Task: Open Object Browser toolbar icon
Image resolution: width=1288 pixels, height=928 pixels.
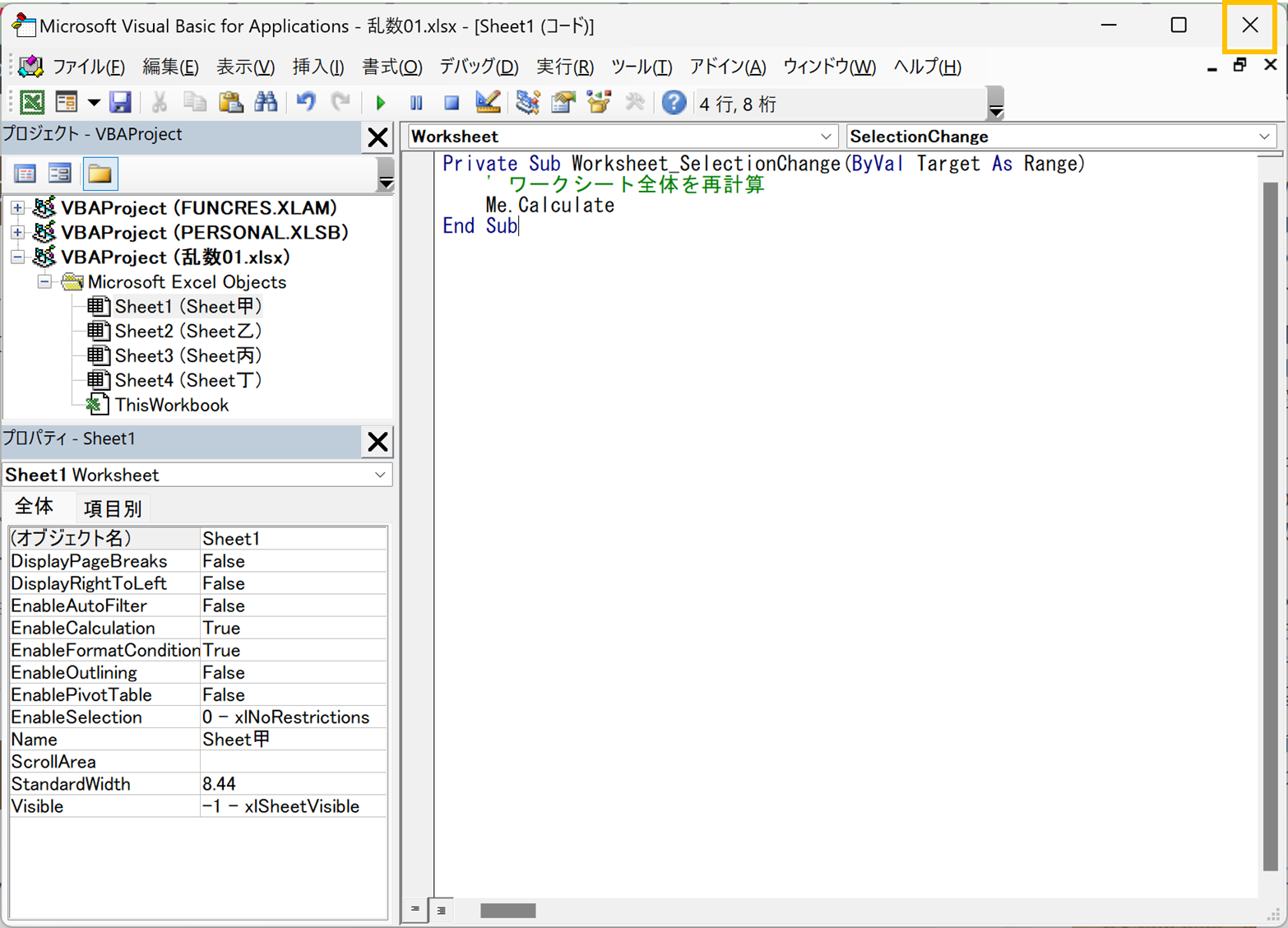Action: pos(600,103)
